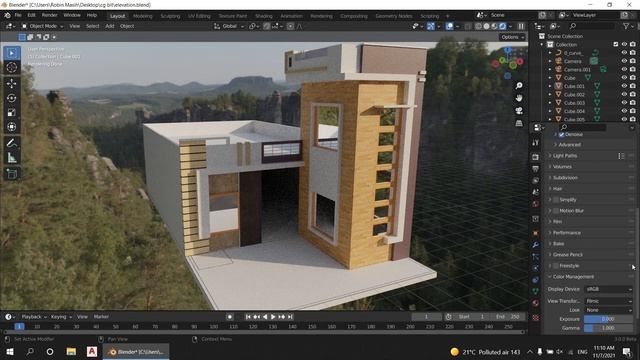
Task: Open the Render properties tab icon
Action: [536, 157]
